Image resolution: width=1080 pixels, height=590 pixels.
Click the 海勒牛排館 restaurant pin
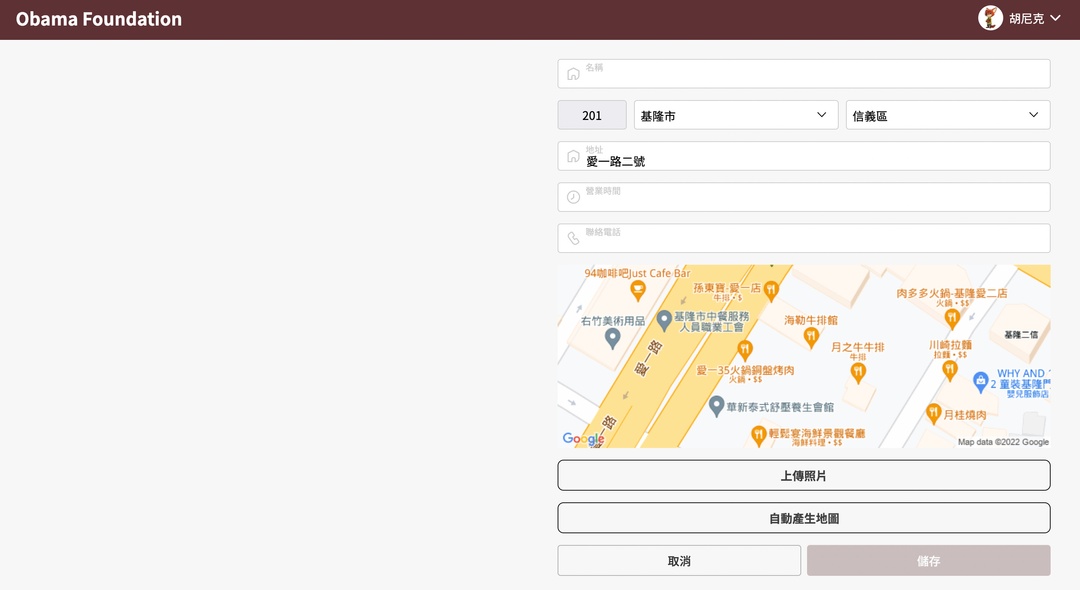pyautogui.click(x=811, y=337)
